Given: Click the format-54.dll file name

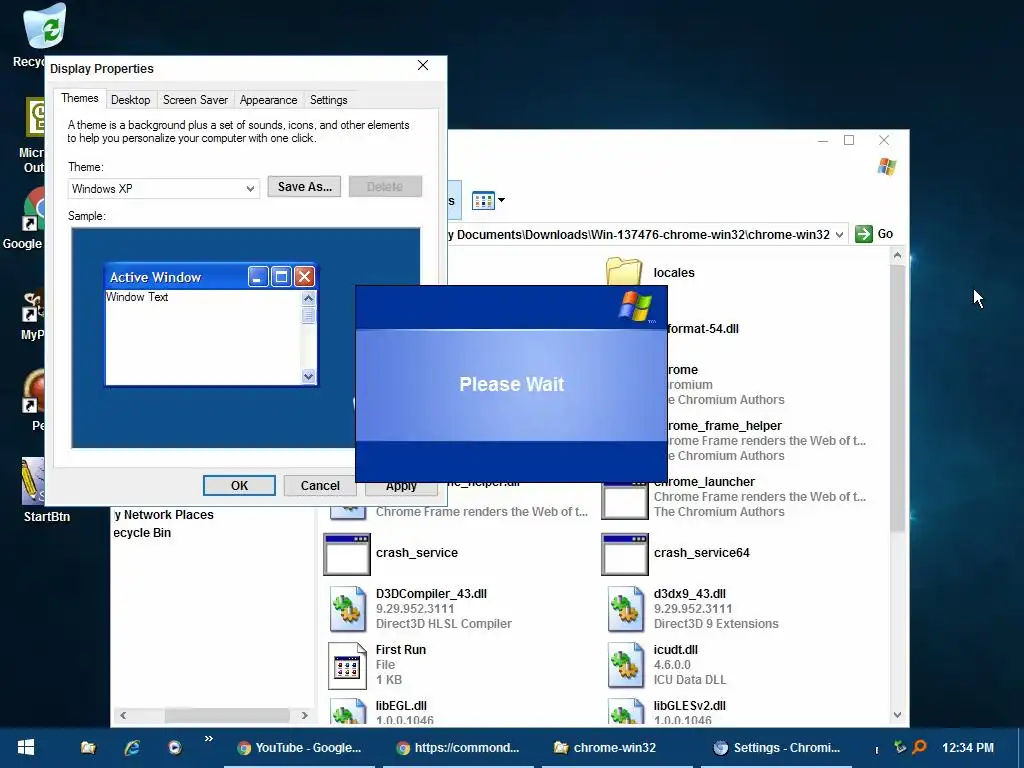Looking at the screenshot, I should (x=703, y=328).
